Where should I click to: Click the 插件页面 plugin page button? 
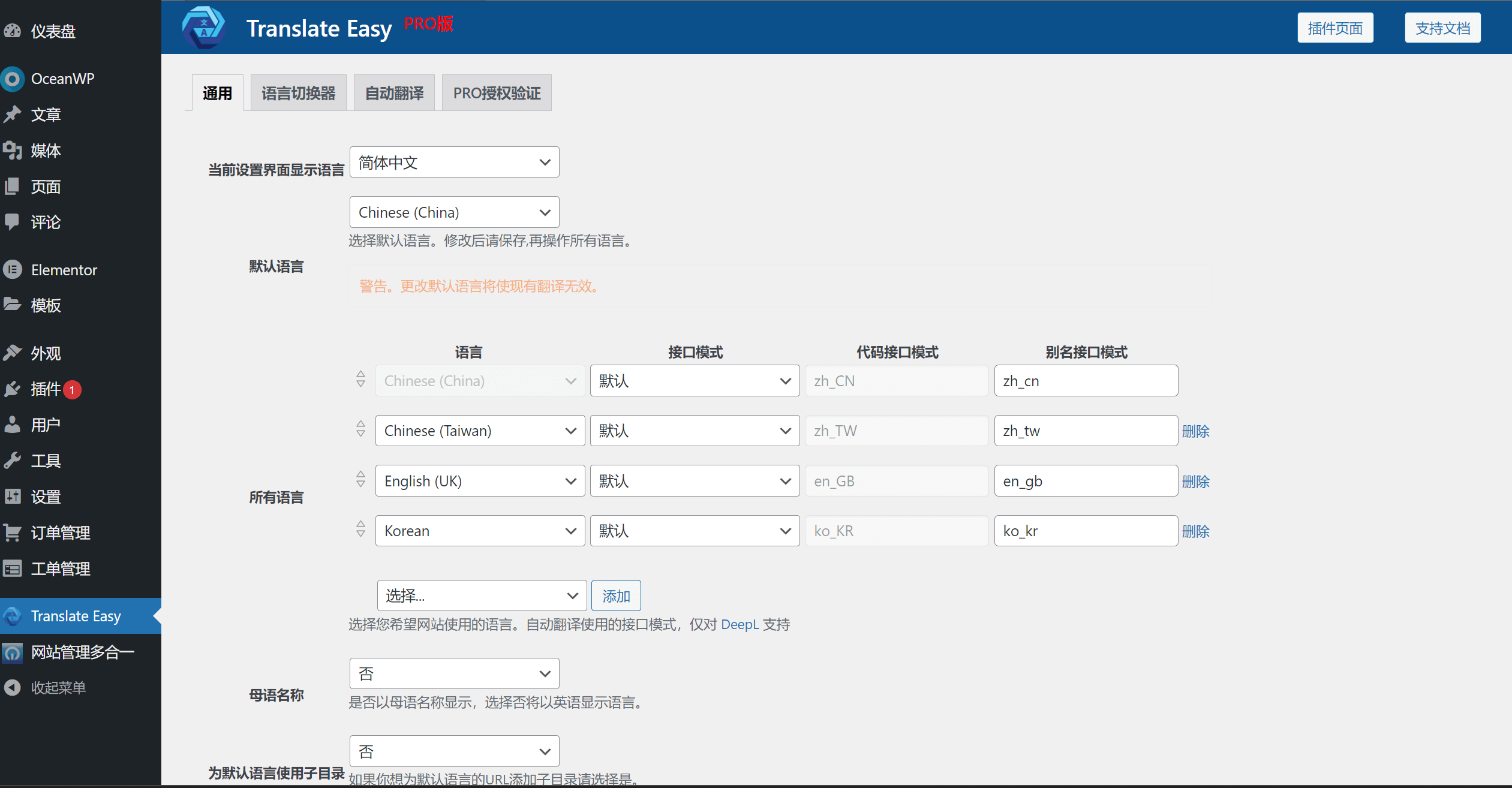pos(1336,27)
